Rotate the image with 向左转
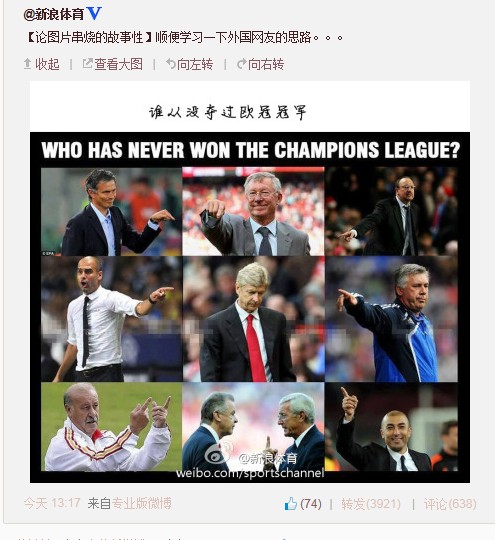This screenshot has width=495, height=540. (195, 64)
